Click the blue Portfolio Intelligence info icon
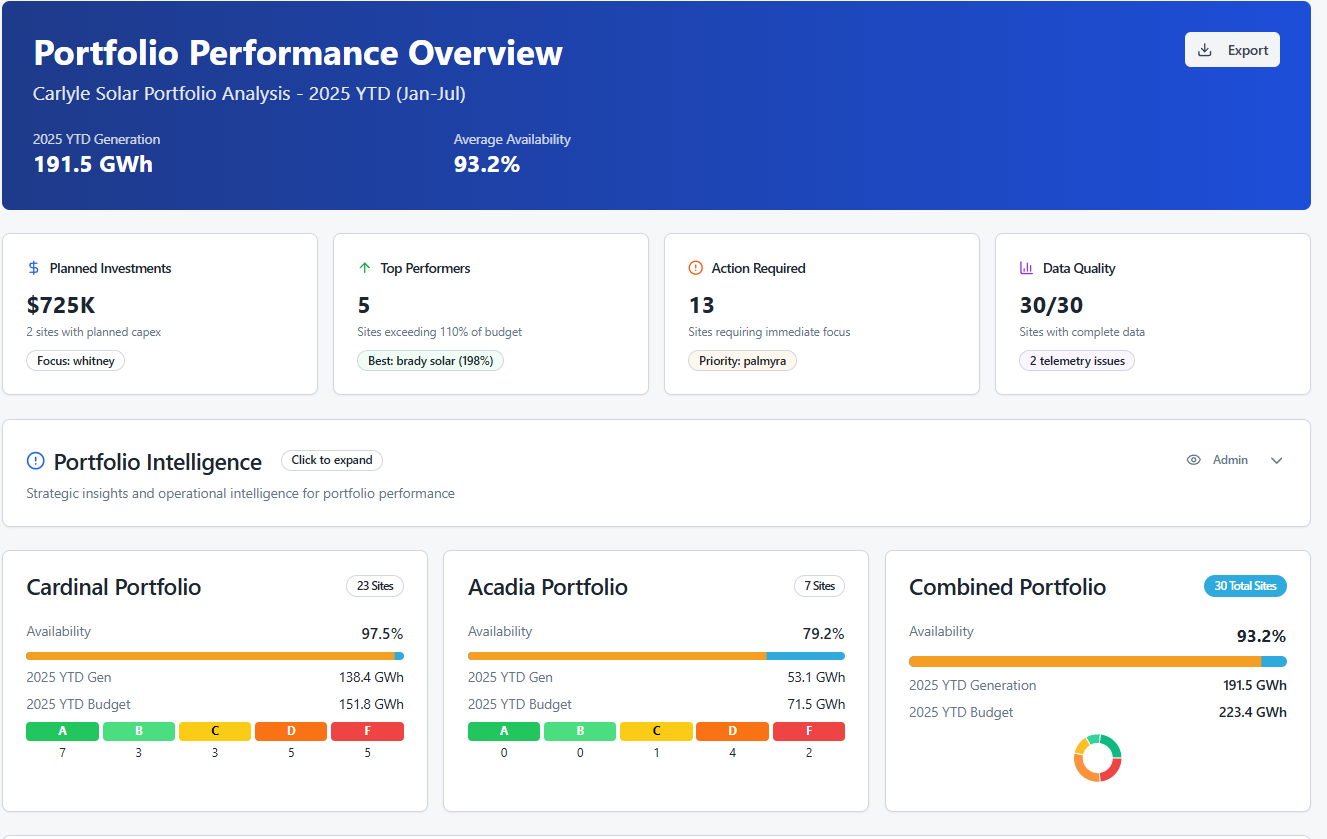 click(x=36, y=461)
